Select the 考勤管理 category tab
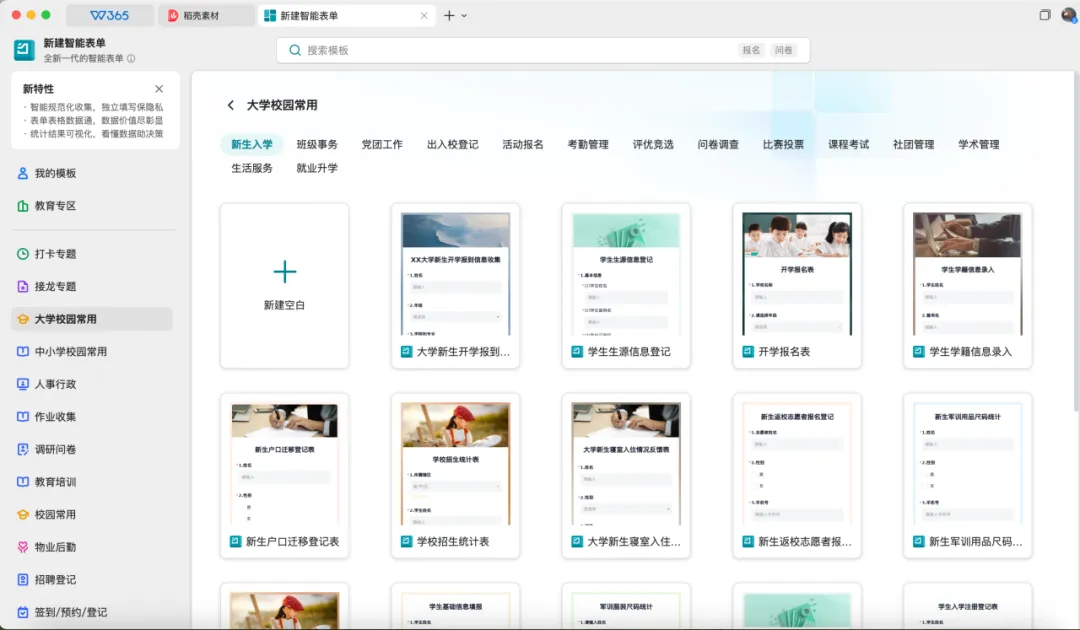The image size is (1080, 630). pos(588,145)
